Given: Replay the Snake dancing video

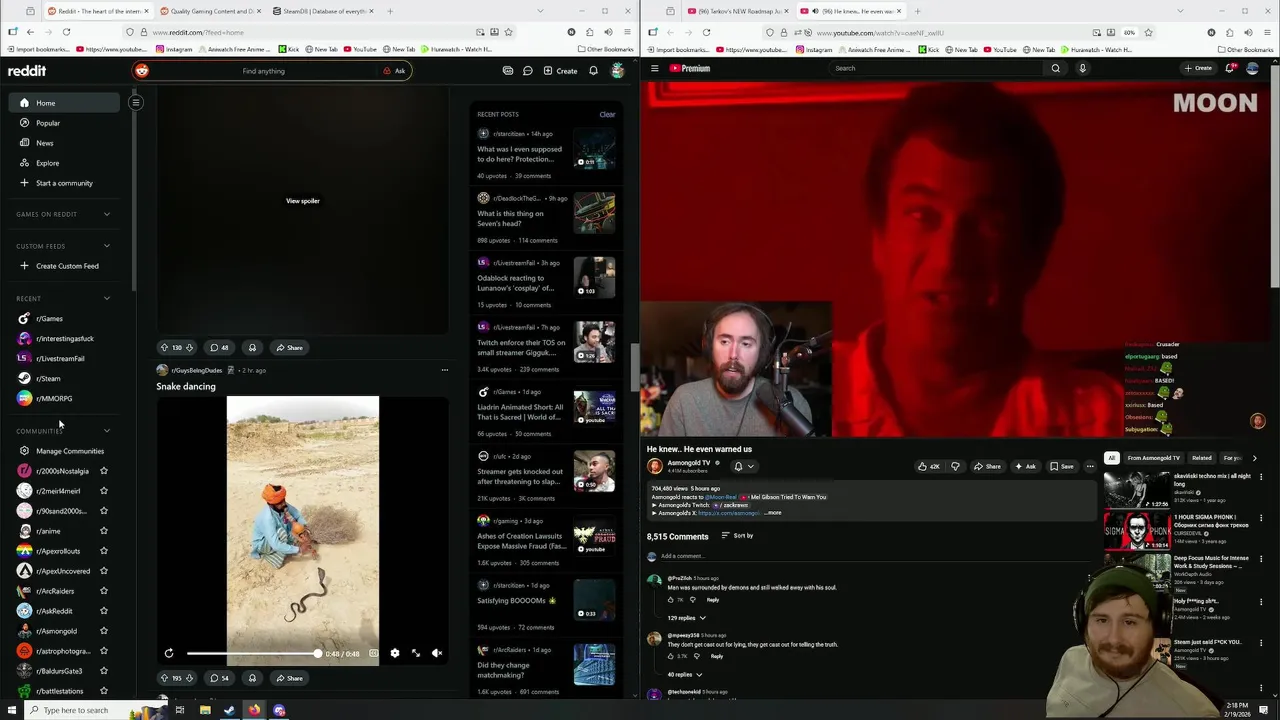Looking at the screenshot, I should click(169, 653).
